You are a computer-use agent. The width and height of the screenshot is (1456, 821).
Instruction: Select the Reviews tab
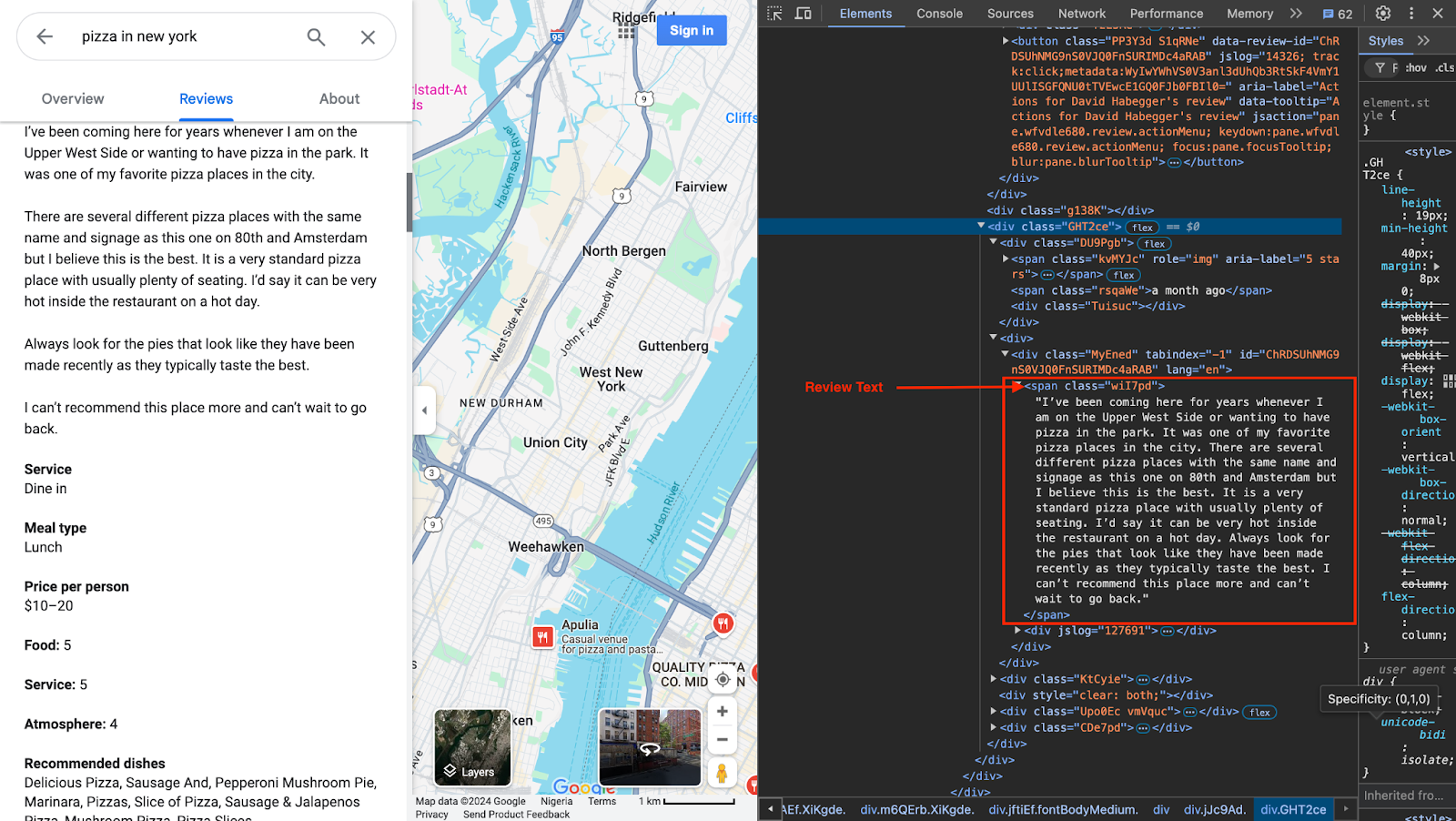(x=206, y=98)
